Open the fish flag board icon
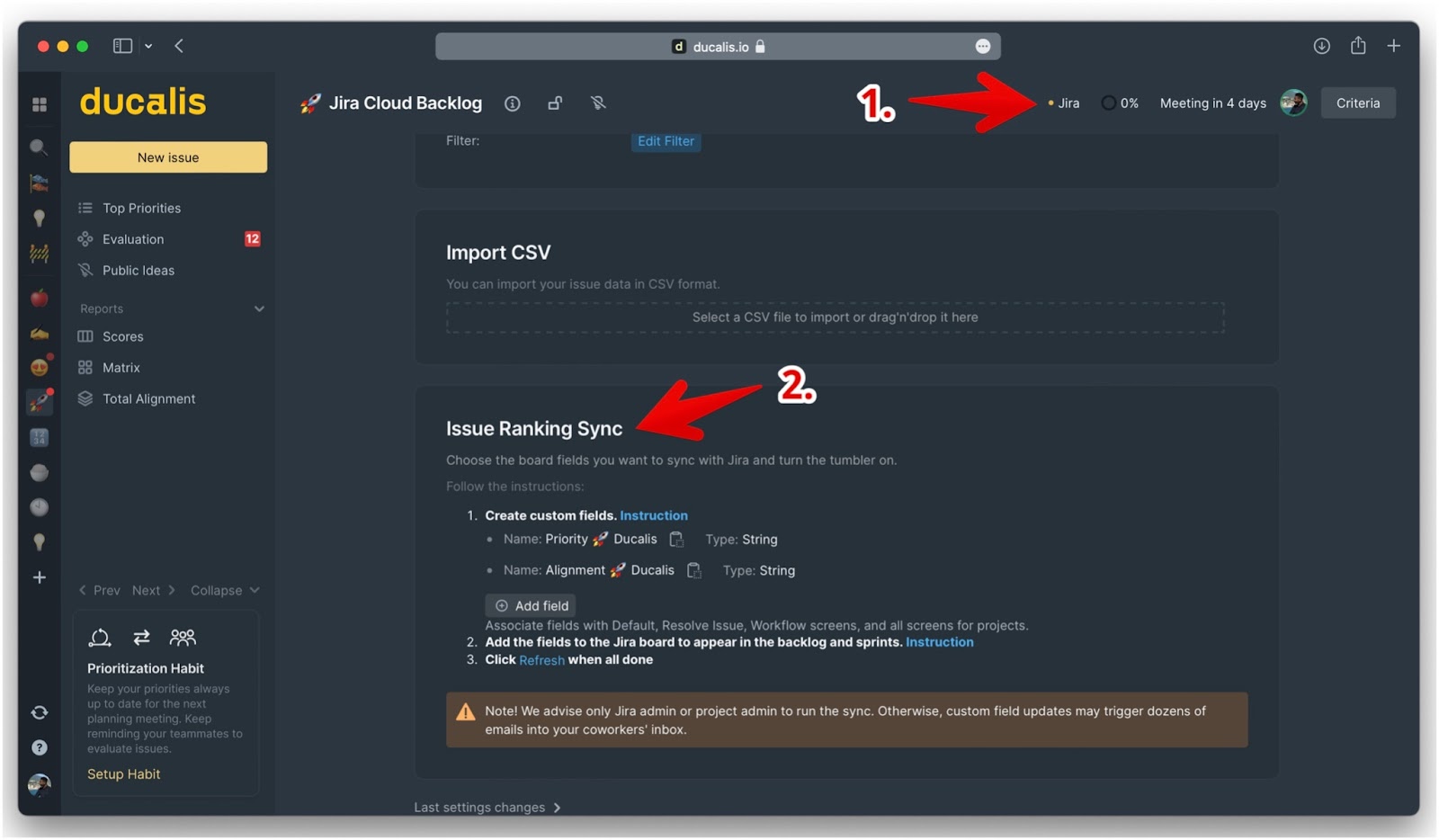The image size is (1439, 840). coord(39,183)
